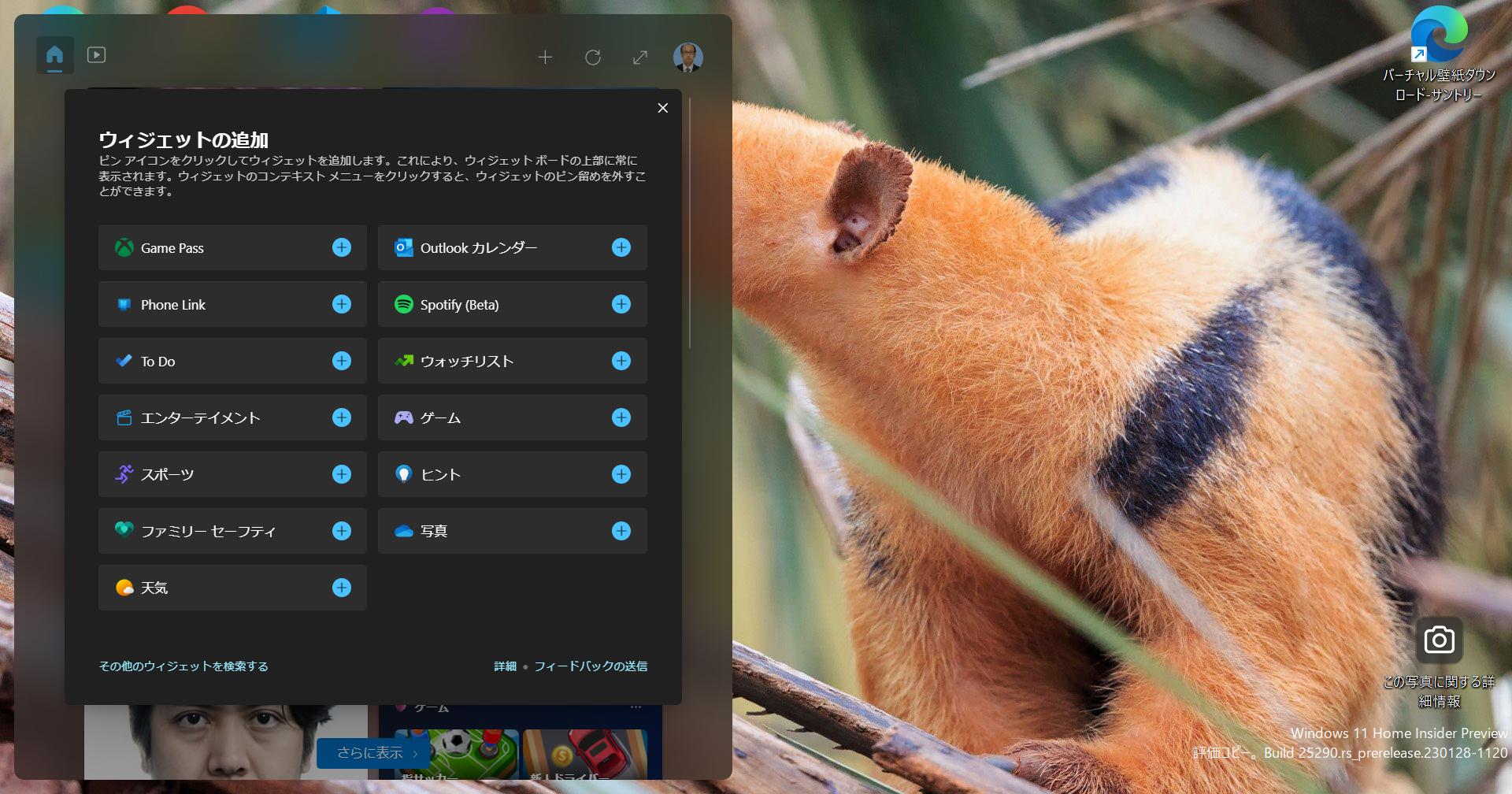Click the add widget plus icon in header
1512x794 pixels.
(545, 58)
